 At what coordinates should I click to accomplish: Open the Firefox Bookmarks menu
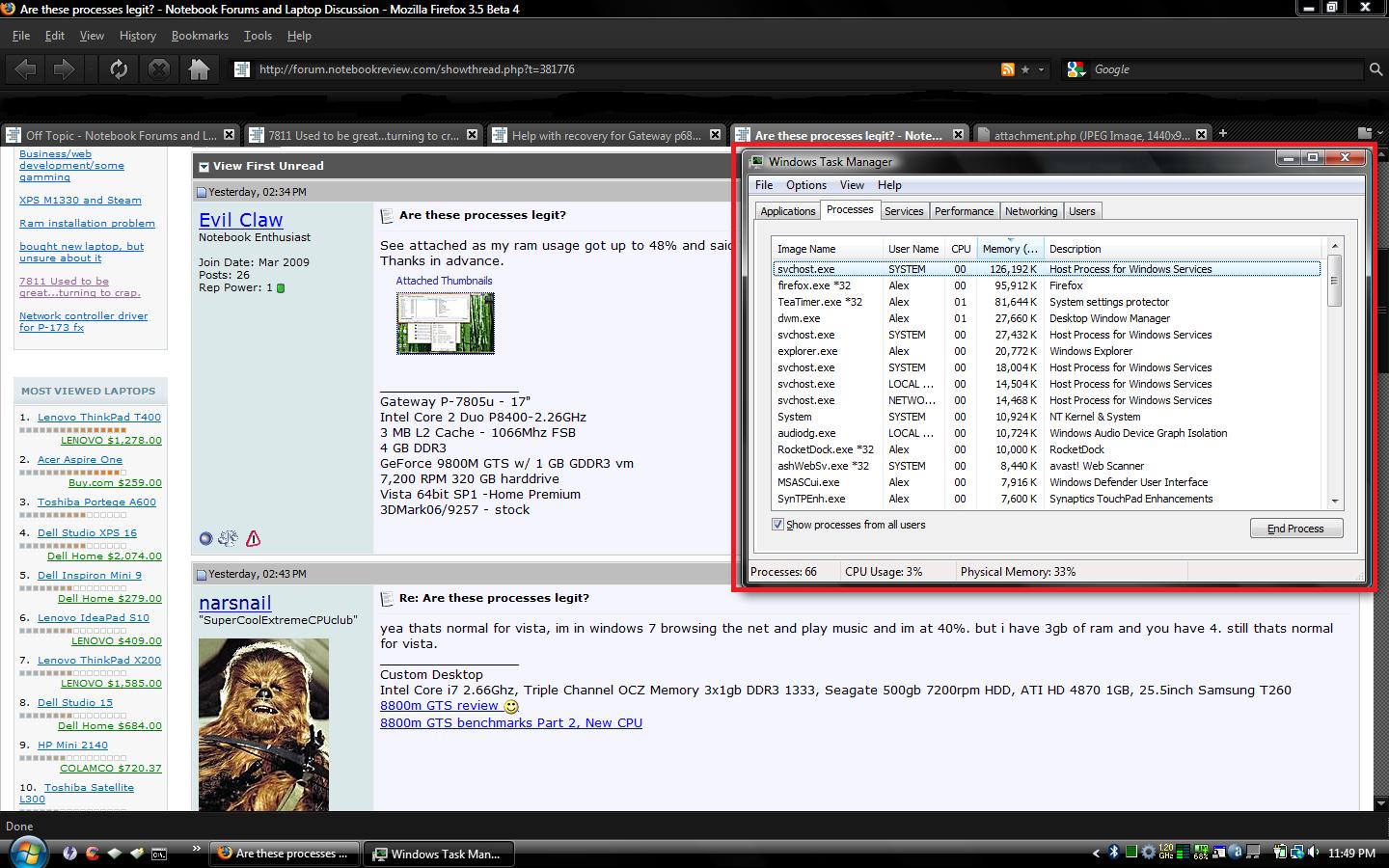pyautogui.click(x=200, y=36)
